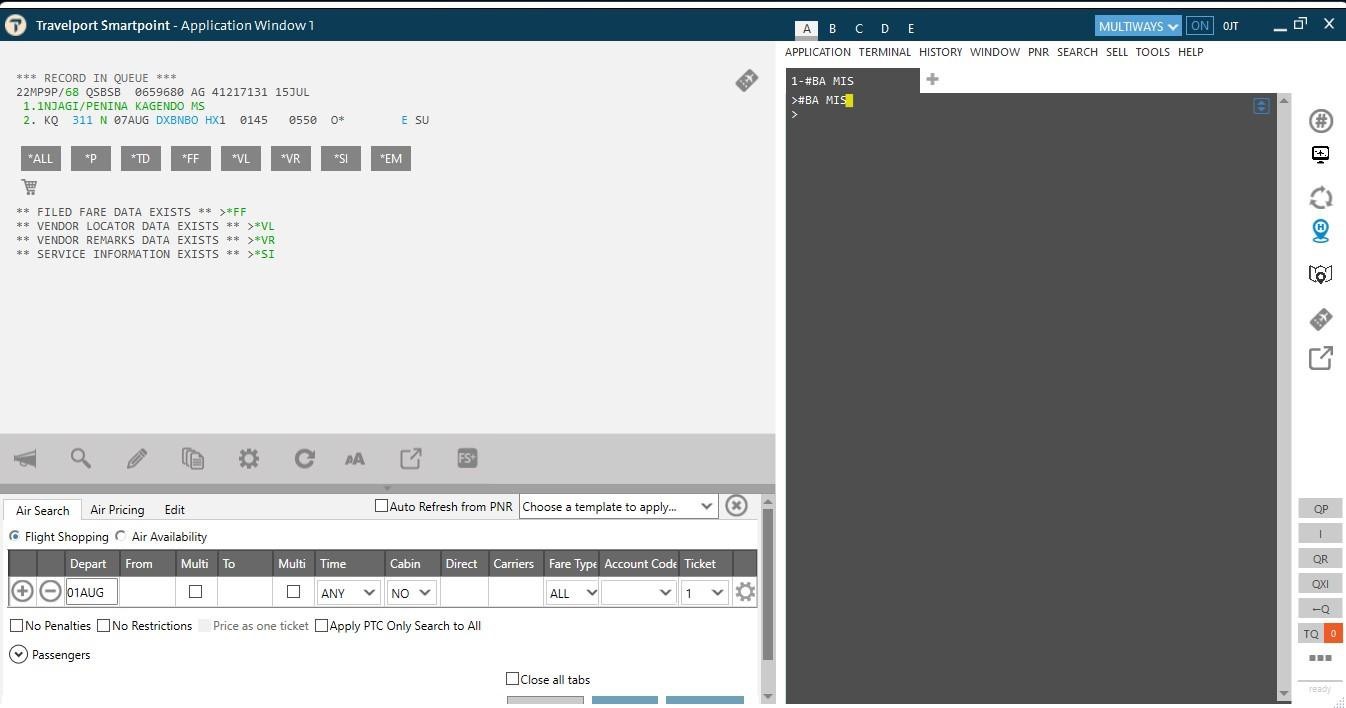Open the hotel map pin icon in sidebar
Image resolution: width=1346 pixels, height=708 pixels.
coord(1321,231)
